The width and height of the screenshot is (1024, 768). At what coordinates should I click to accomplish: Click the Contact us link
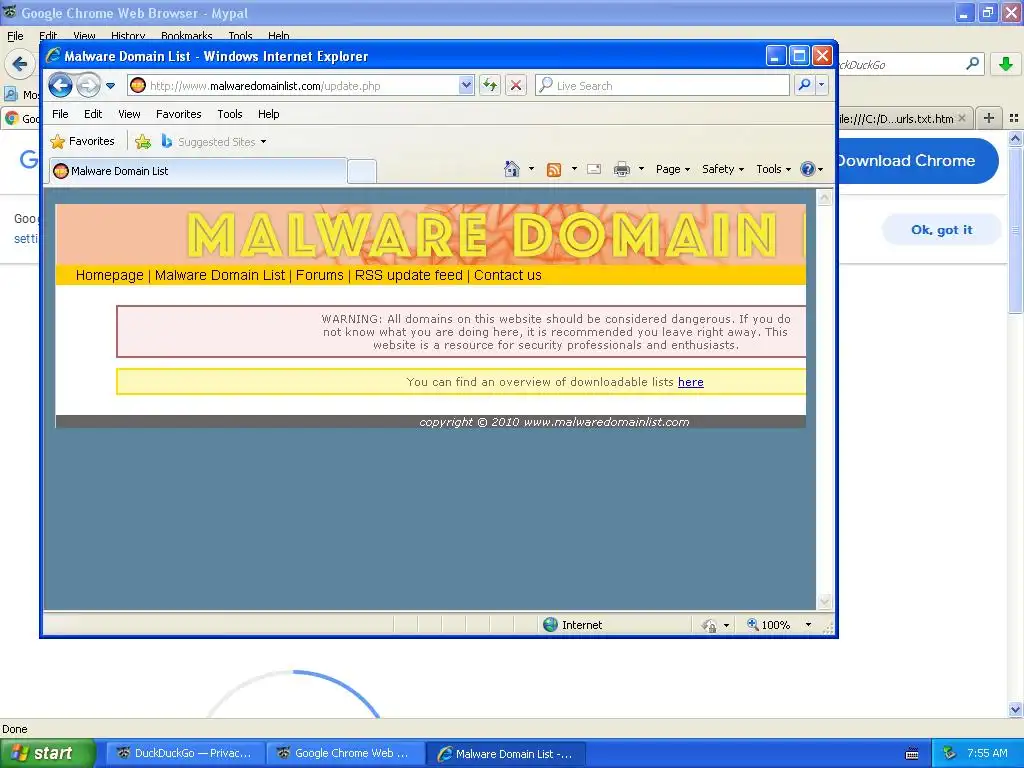point(507,275)
